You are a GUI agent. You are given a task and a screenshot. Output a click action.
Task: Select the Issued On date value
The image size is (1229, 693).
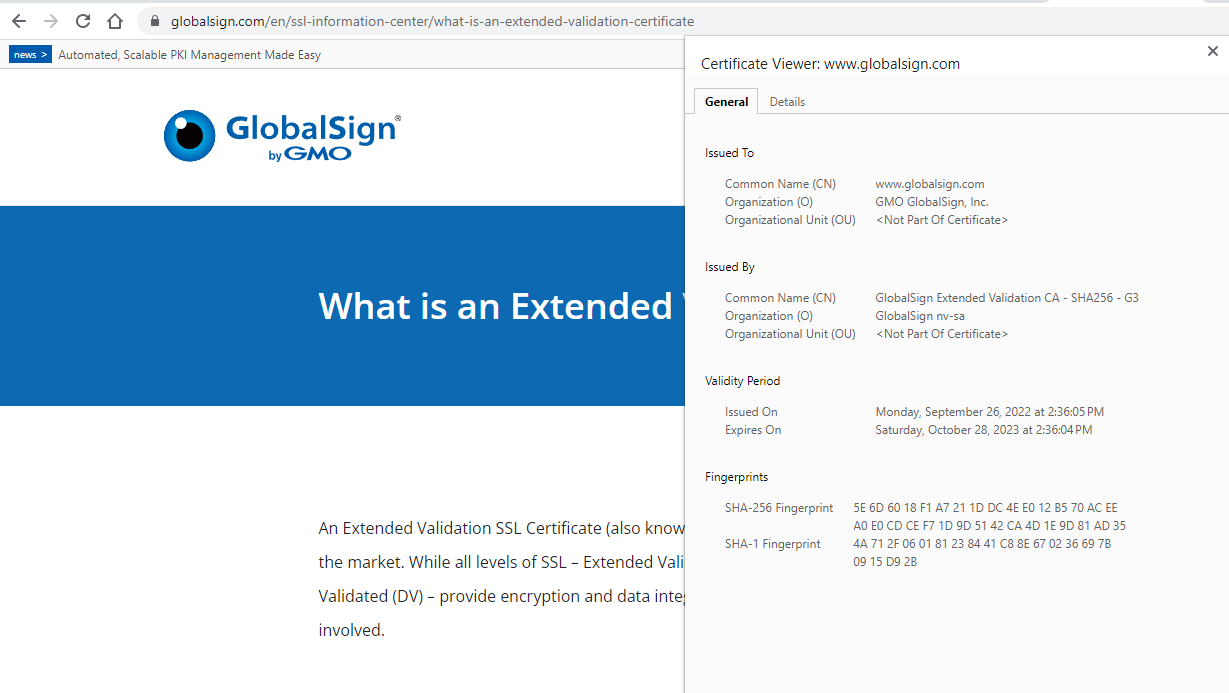[990, 412]
